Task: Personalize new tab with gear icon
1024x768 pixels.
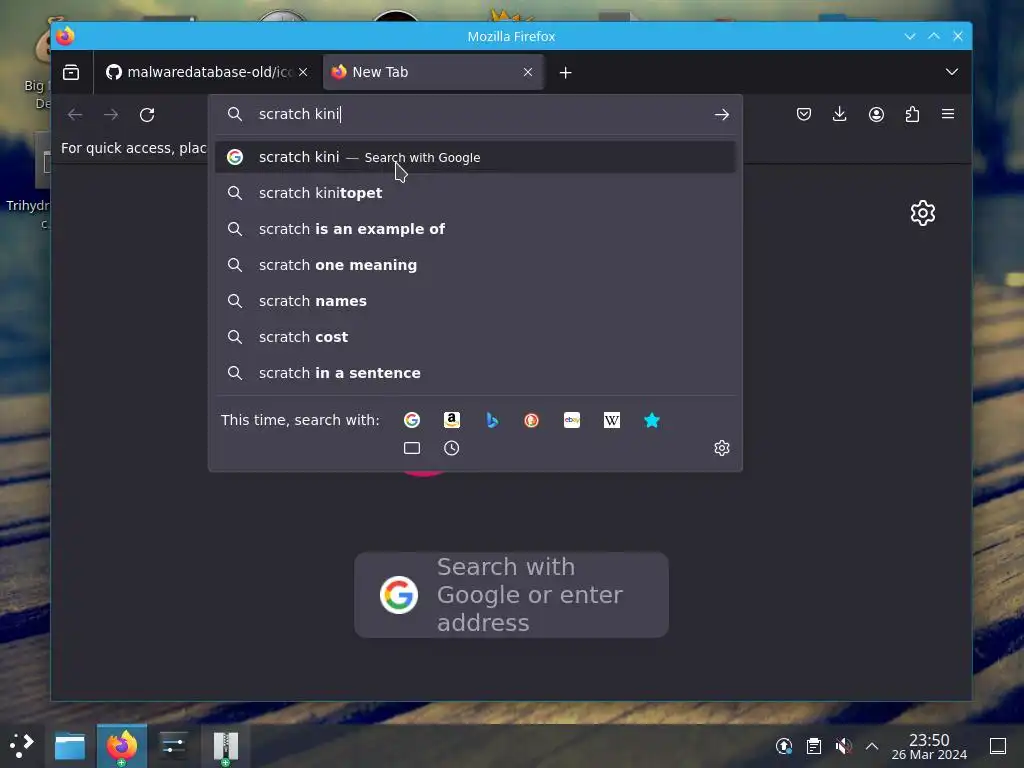Action: [923, 213]
